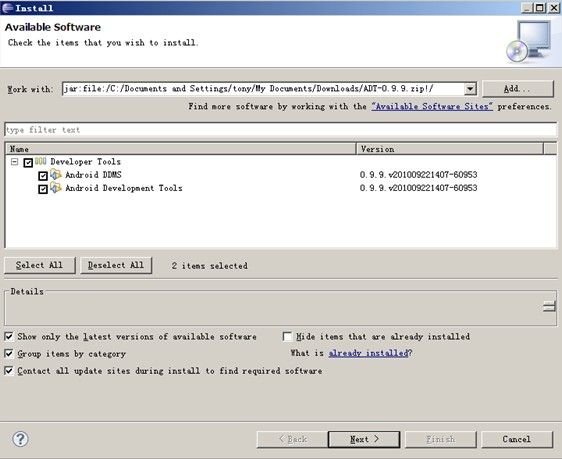Select the Android DDMS row label
This screenshot has height=459, width=562.
(93, 174)
